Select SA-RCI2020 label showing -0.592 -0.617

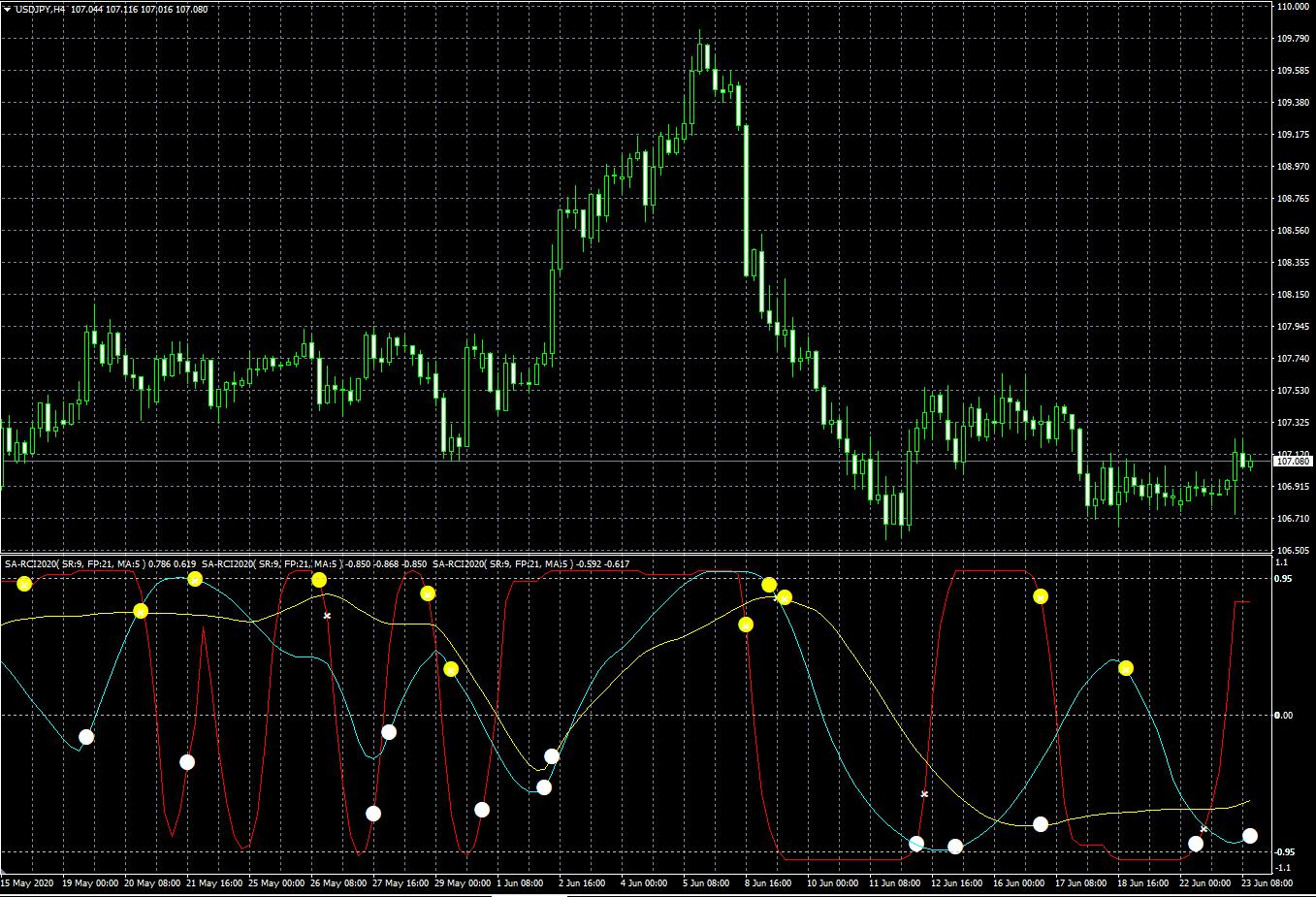pos(530,563)
